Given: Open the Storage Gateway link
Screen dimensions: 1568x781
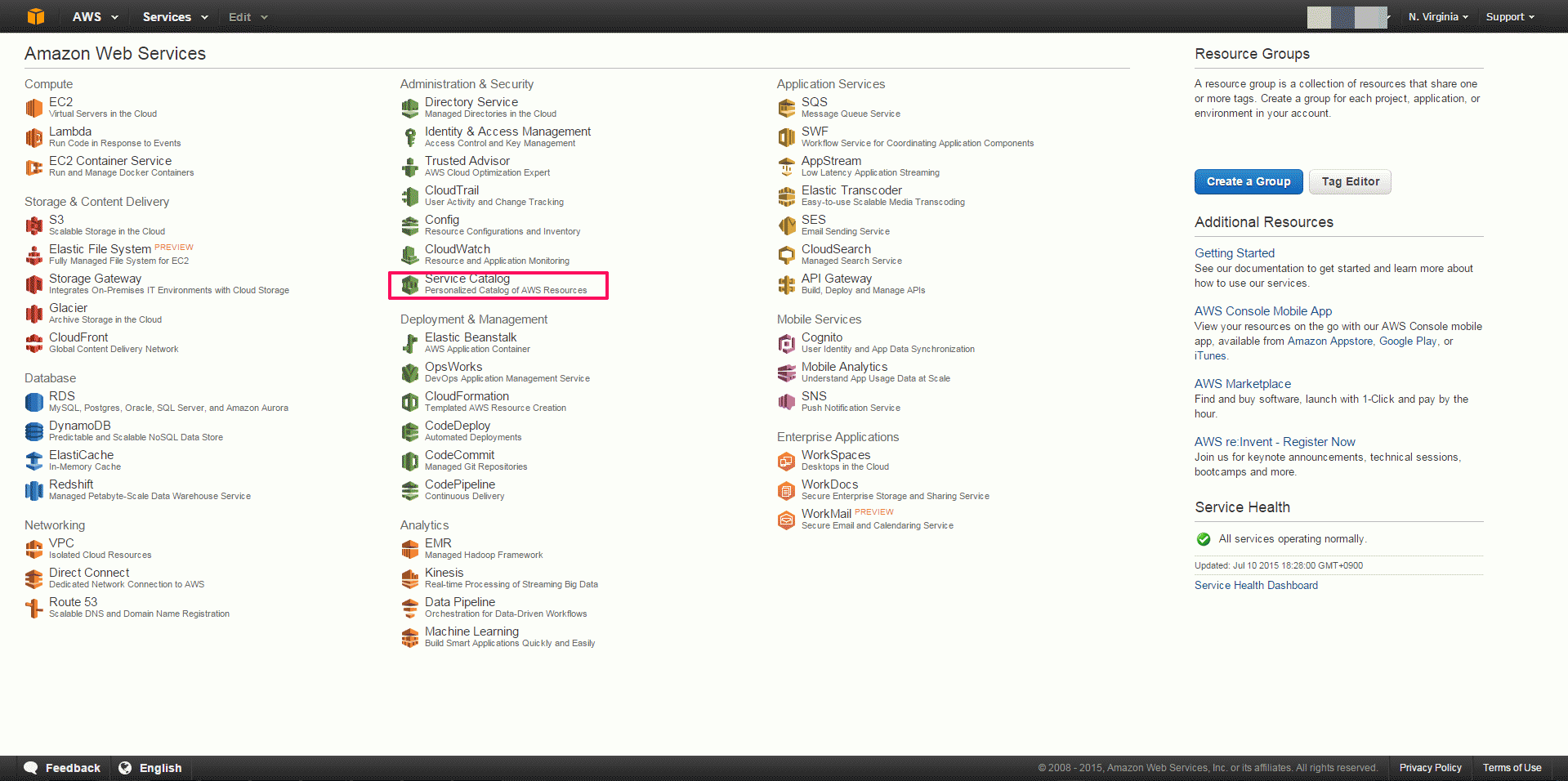Looking at the screenshot, I should tap(95, 279).
